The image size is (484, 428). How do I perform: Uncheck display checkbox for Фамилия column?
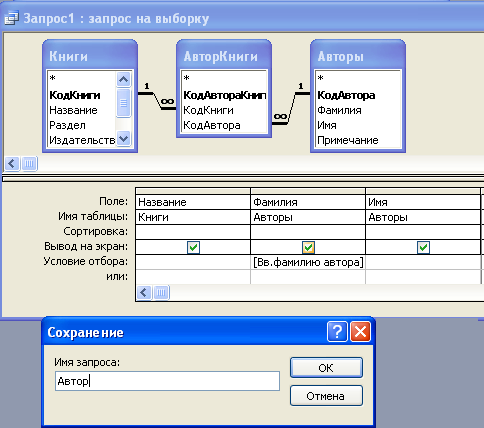point(308,247)
